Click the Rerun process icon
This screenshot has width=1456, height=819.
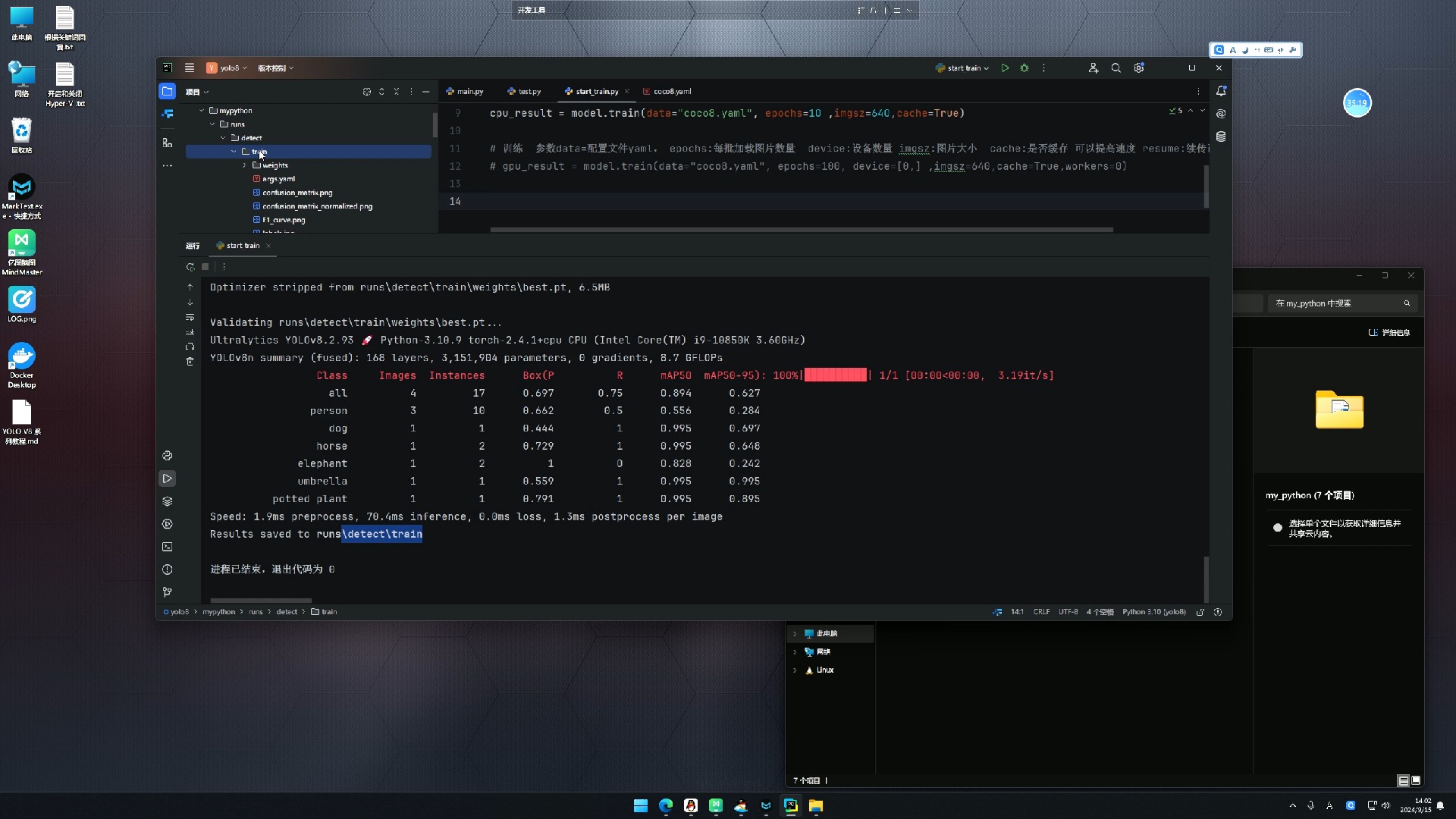pyautogui.click(x=190, y=266)
